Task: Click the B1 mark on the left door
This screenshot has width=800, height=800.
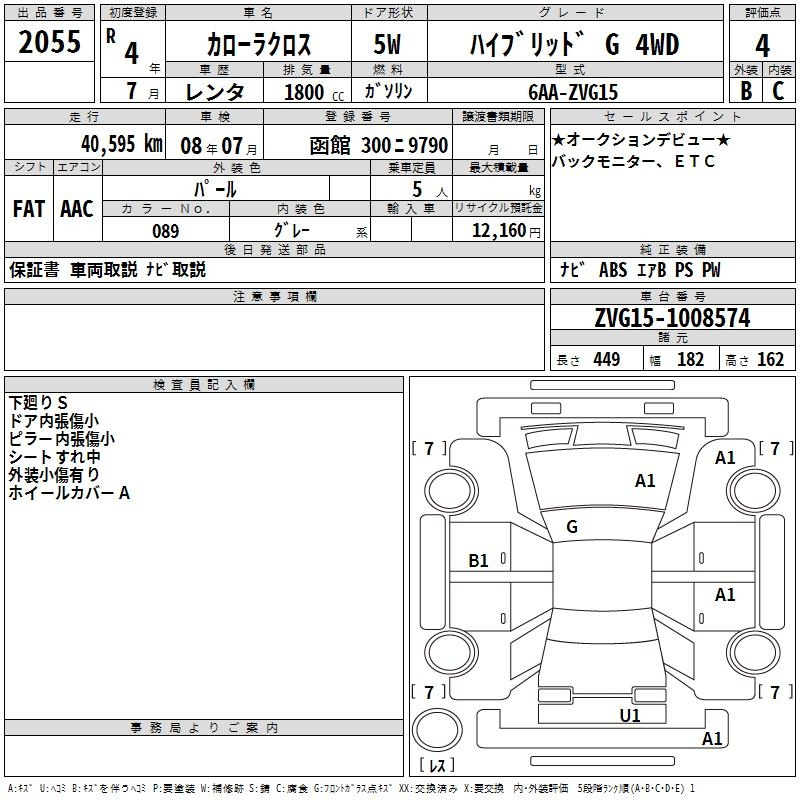Action: [479, 561]
